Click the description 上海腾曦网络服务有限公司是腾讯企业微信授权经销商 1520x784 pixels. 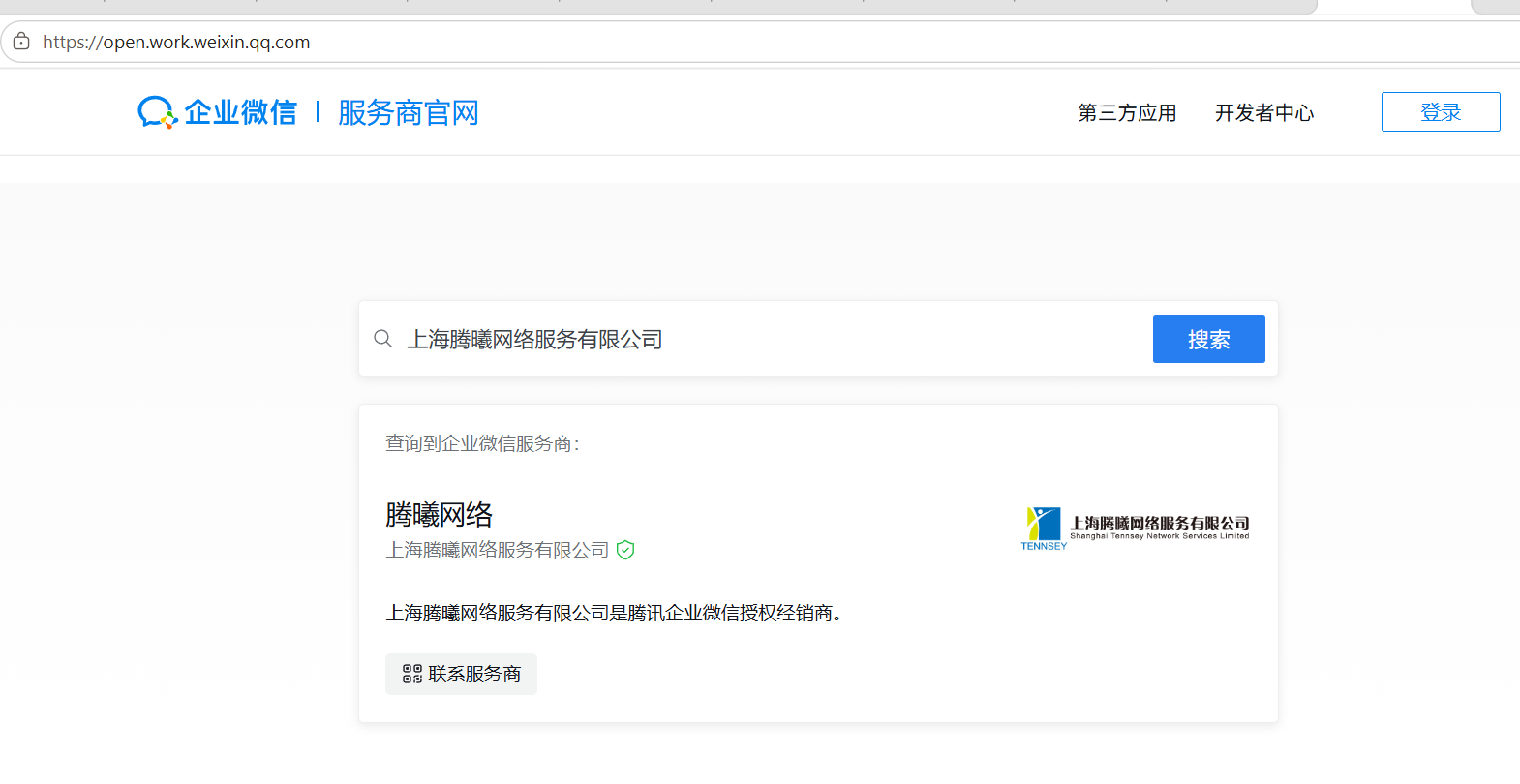[614, 613]
